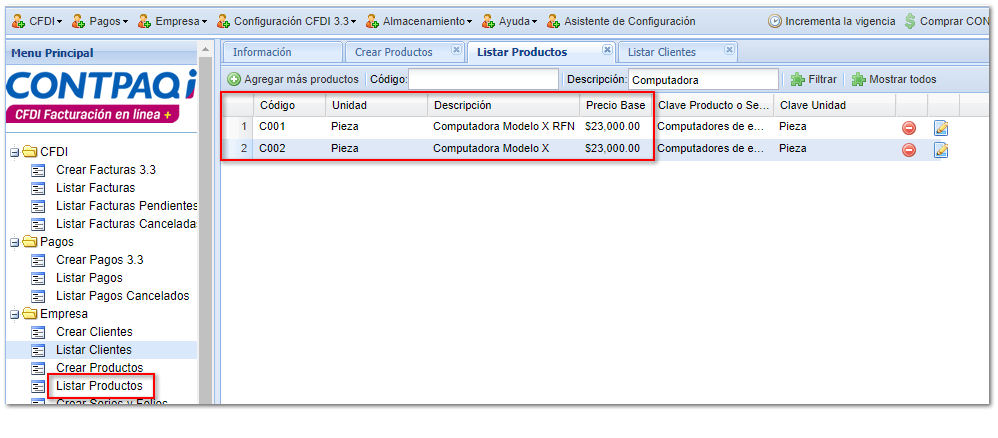The height and width of the screenshot is (438, 998).
Task: Open the Almacenamiento dropdown menu
Action: (420, 21)
